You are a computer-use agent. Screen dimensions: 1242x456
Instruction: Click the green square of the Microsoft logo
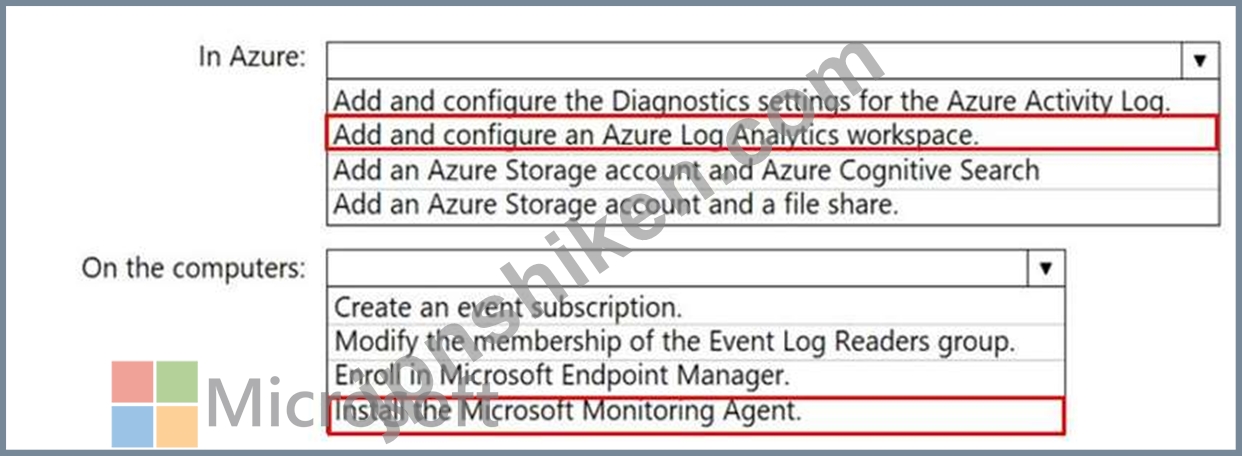(177, 381)
